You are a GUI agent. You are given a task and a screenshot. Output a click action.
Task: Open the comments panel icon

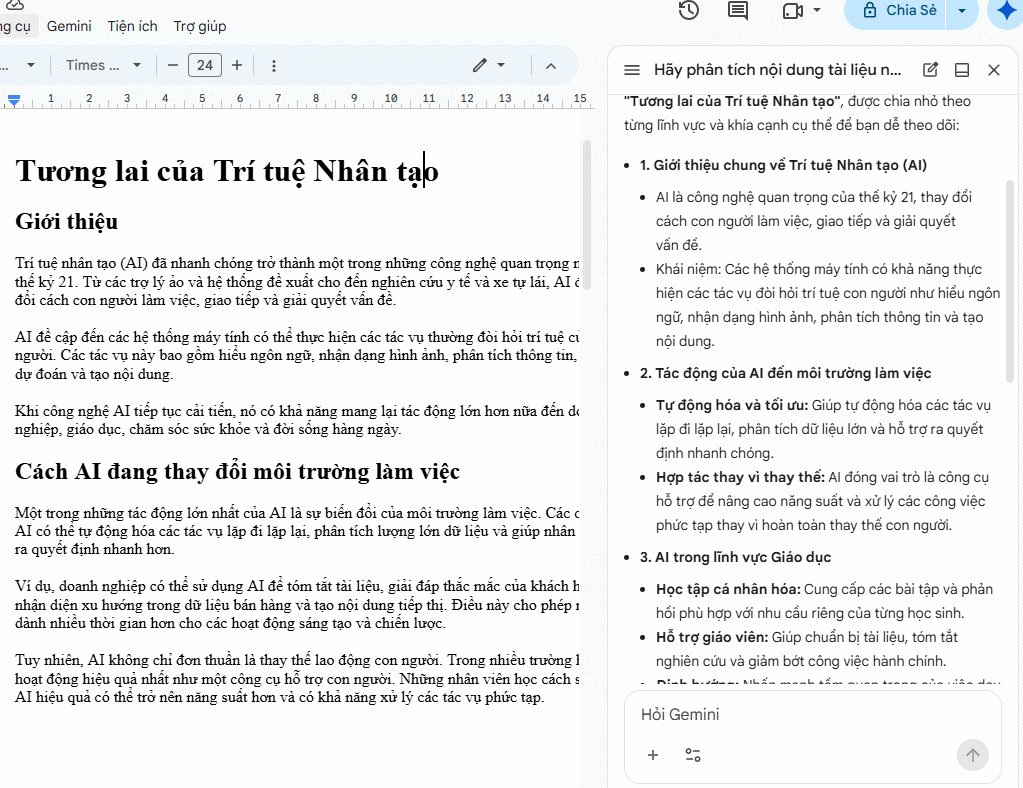pyautogui.click(x=738, y=10)
